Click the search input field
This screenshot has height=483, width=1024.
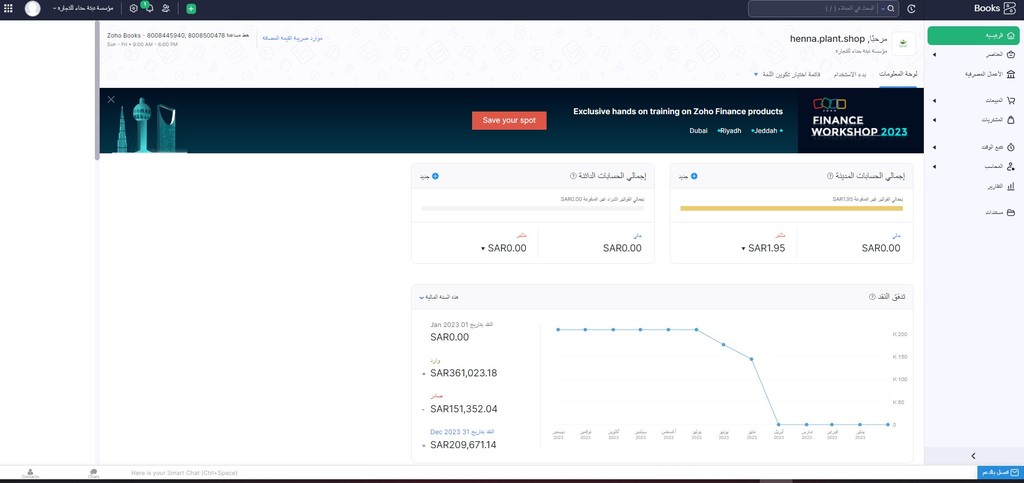(813, 8)
